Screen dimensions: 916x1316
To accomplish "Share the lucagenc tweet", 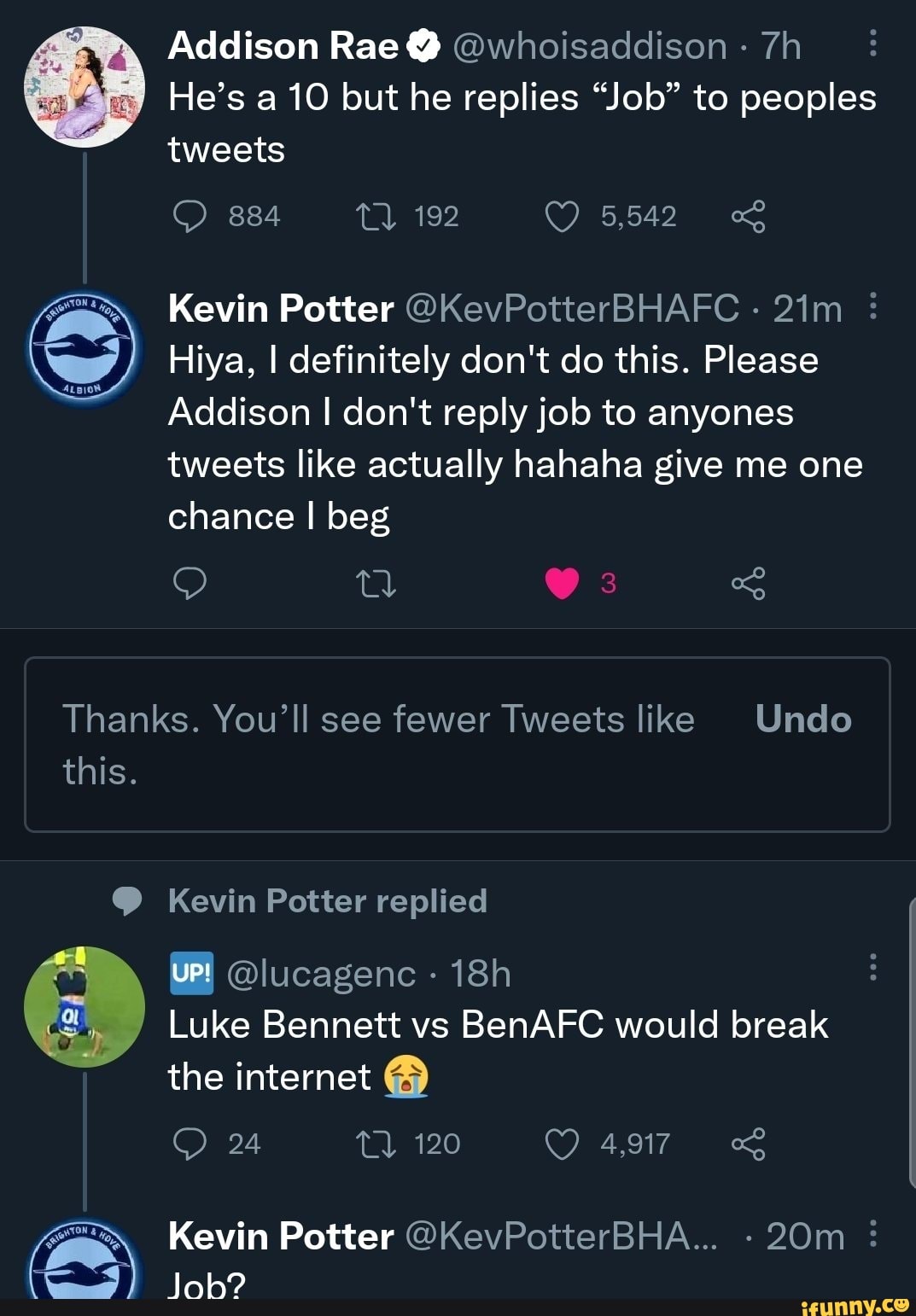I will [748, 1144].
